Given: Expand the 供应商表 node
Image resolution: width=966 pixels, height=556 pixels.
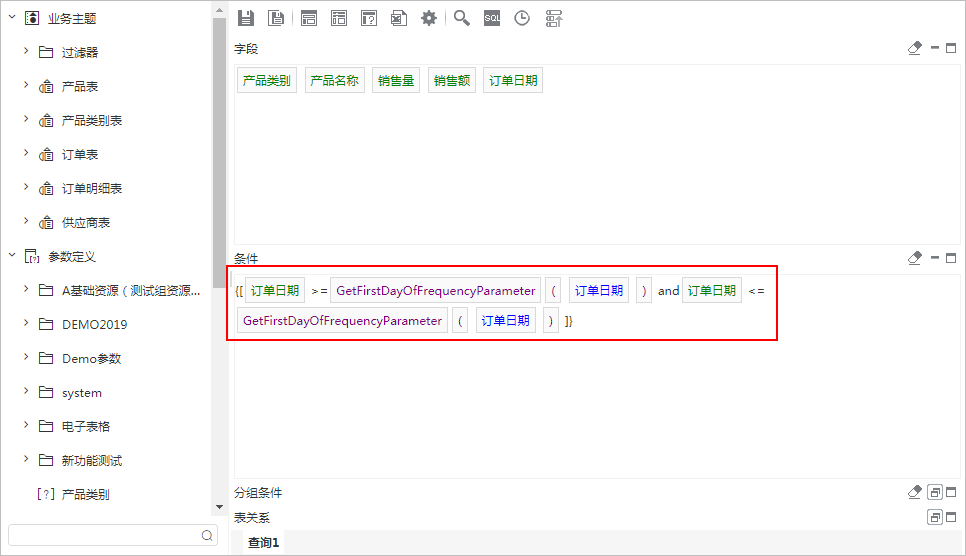Looking at the screenshot, I should click(26, 221).
